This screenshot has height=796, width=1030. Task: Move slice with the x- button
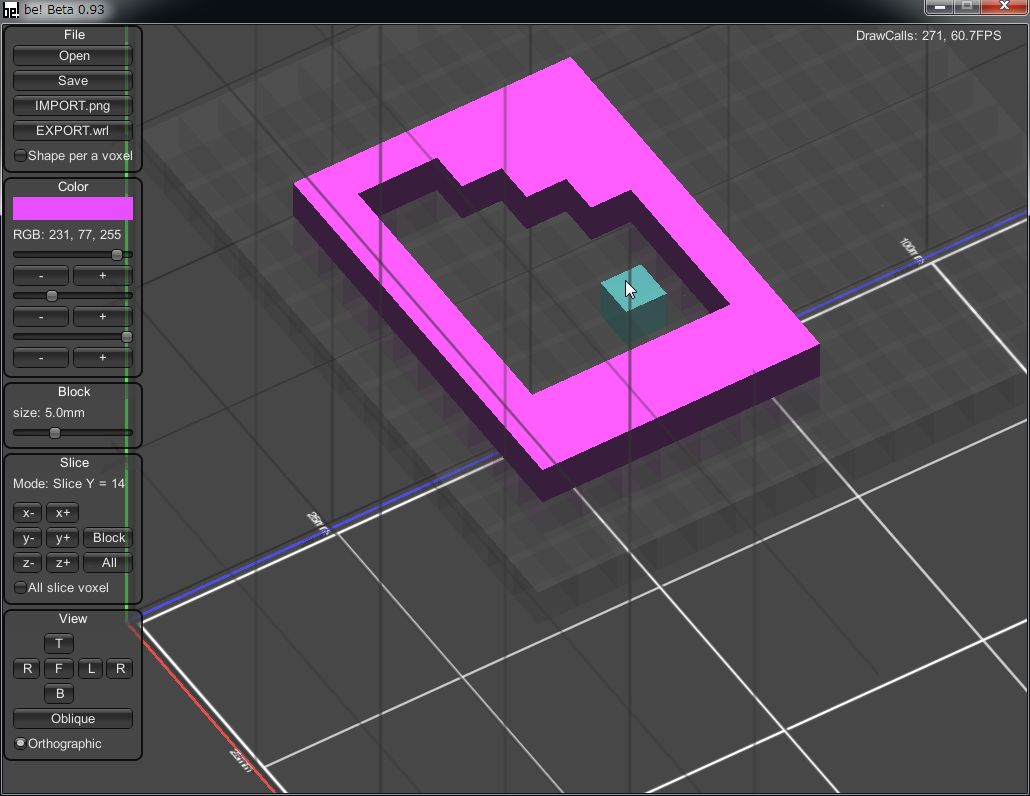[28, 513]
